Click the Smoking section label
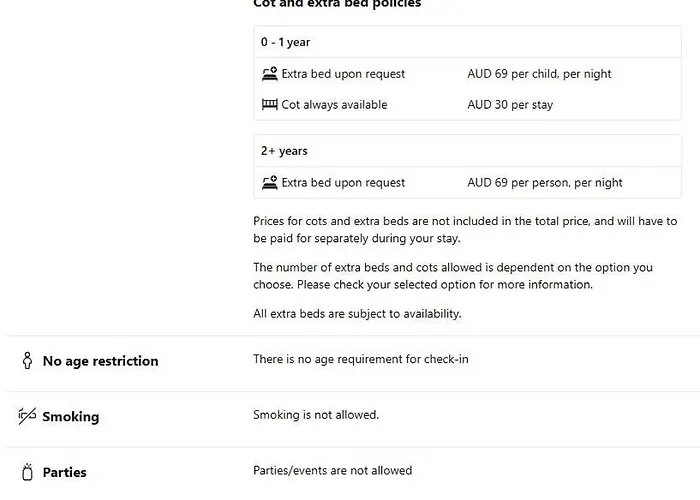 [71, 417]
